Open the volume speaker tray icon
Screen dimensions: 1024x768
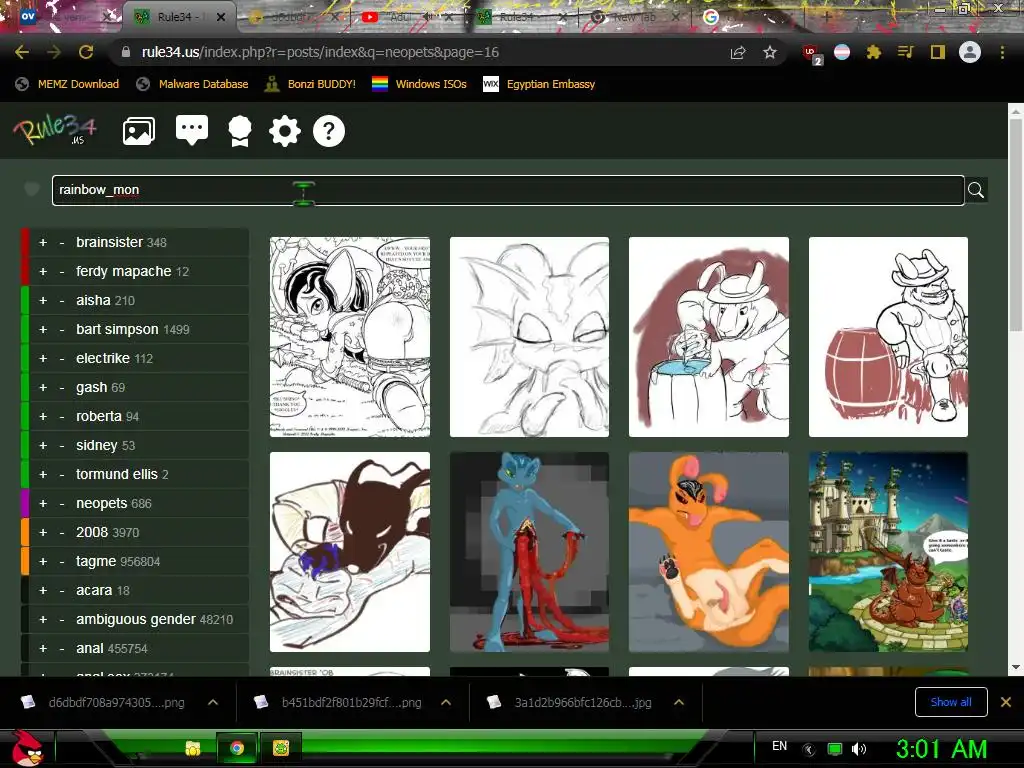click(x=859, y=749)
